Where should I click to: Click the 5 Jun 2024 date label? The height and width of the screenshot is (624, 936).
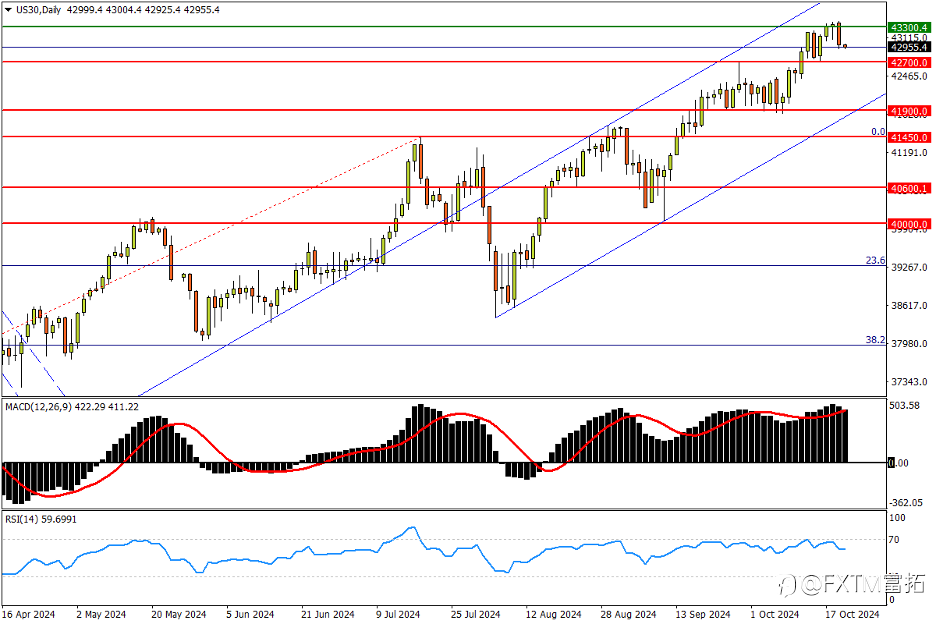250,614
